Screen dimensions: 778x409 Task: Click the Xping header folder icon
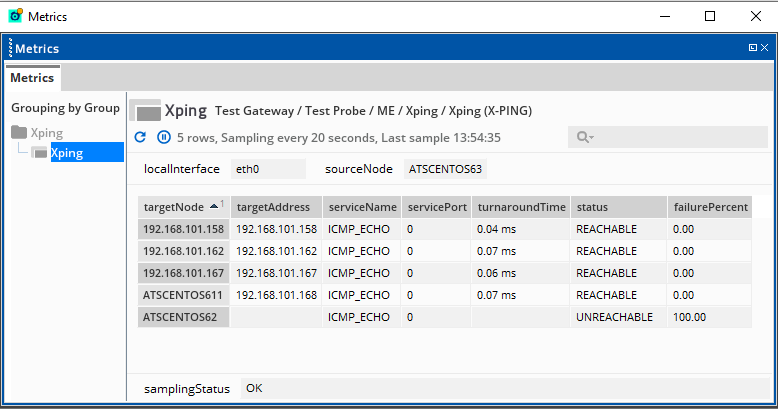pyautogui.click(x=146, y=111)
